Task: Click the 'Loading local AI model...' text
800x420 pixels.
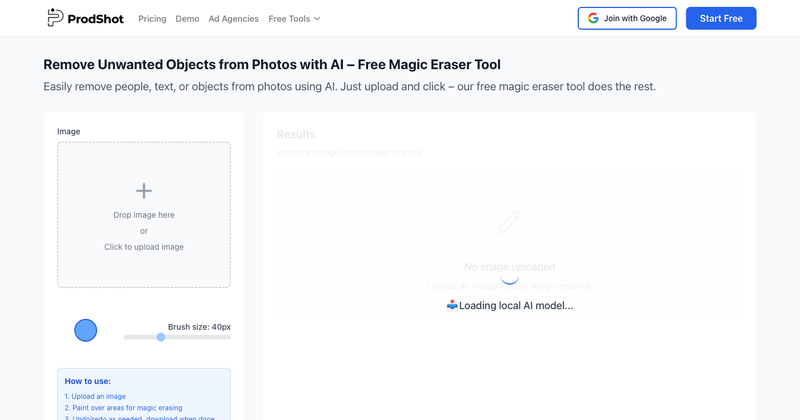Action: coord(516,306)
